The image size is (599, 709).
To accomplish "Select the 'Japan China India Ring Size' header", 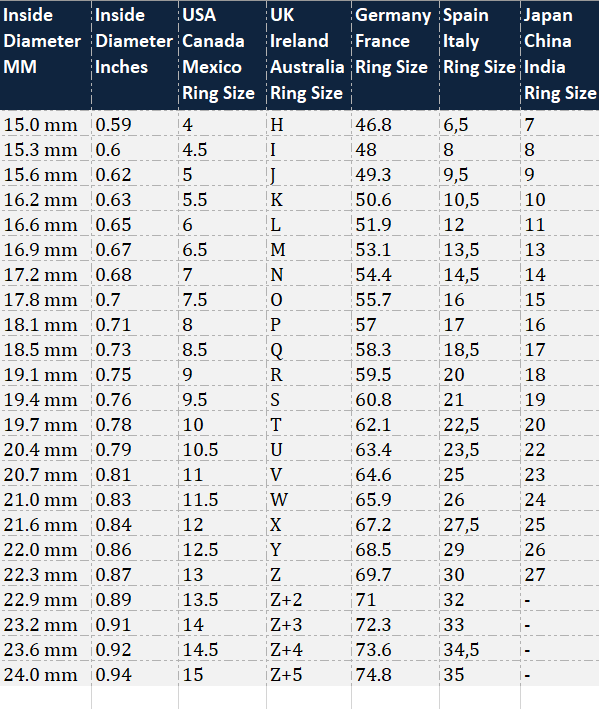I will [560, 54].
